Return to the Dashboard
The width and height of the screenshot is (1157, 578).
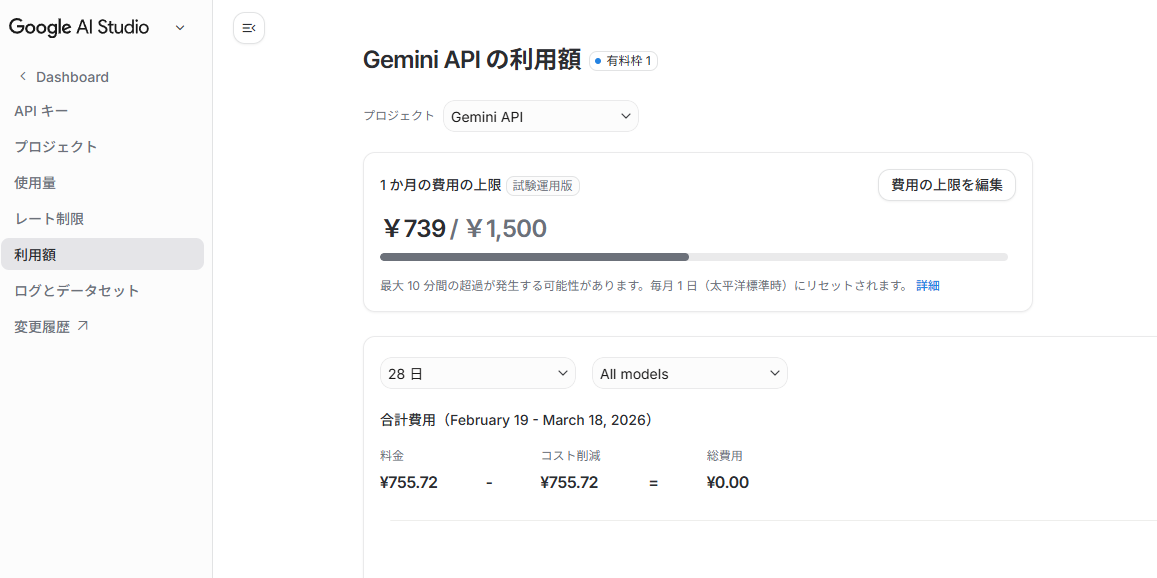point(72,76)
